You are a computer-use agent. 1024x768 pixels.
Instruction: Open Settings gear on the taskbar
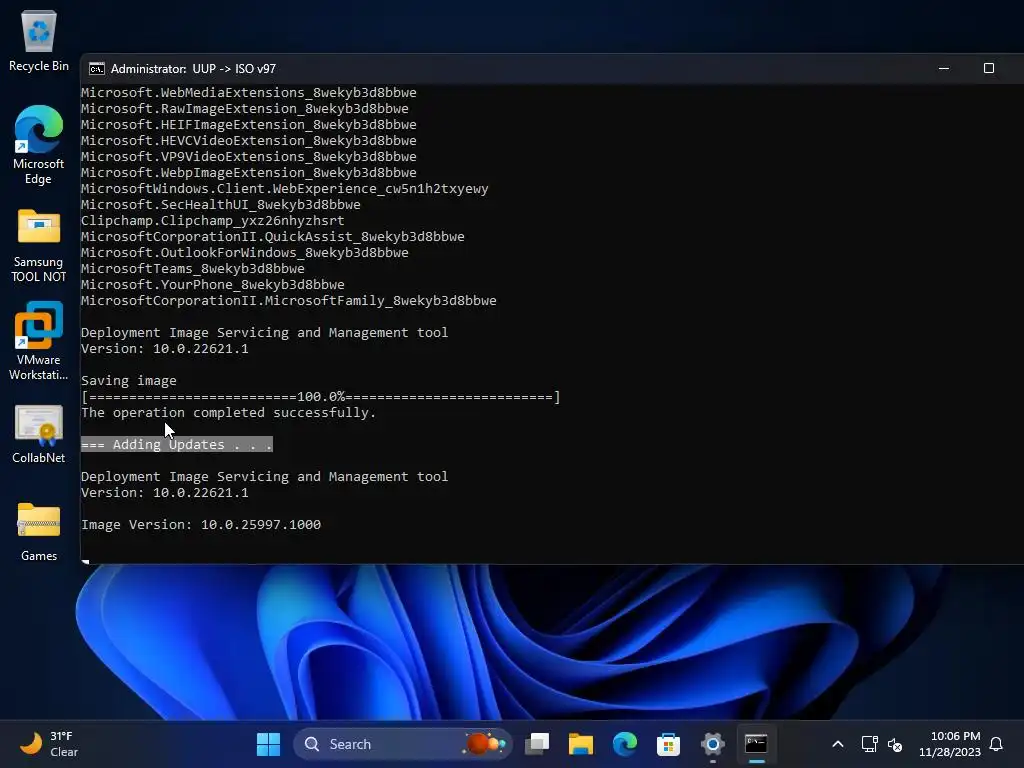tap(712, 744)
